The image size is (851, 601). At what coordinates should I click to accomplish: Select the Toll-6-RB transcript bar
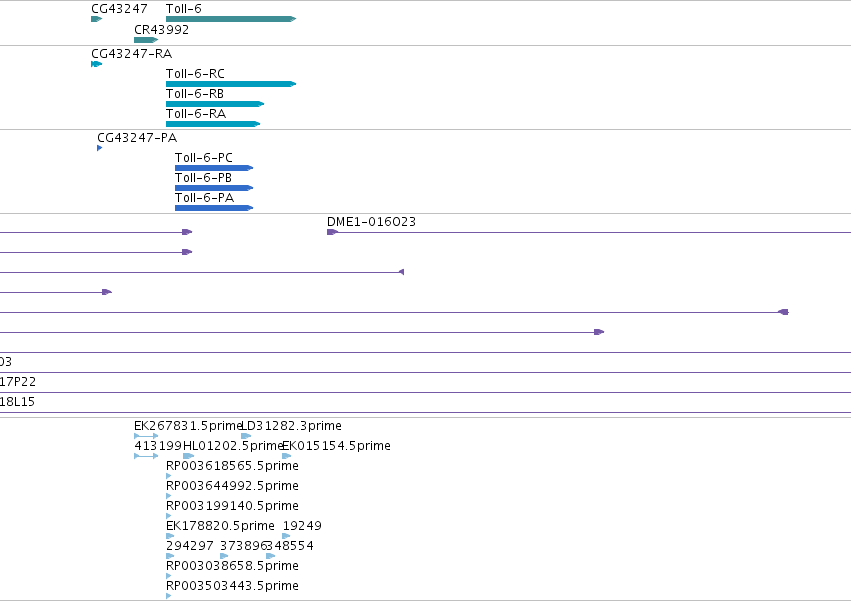(x=215, y=104)
